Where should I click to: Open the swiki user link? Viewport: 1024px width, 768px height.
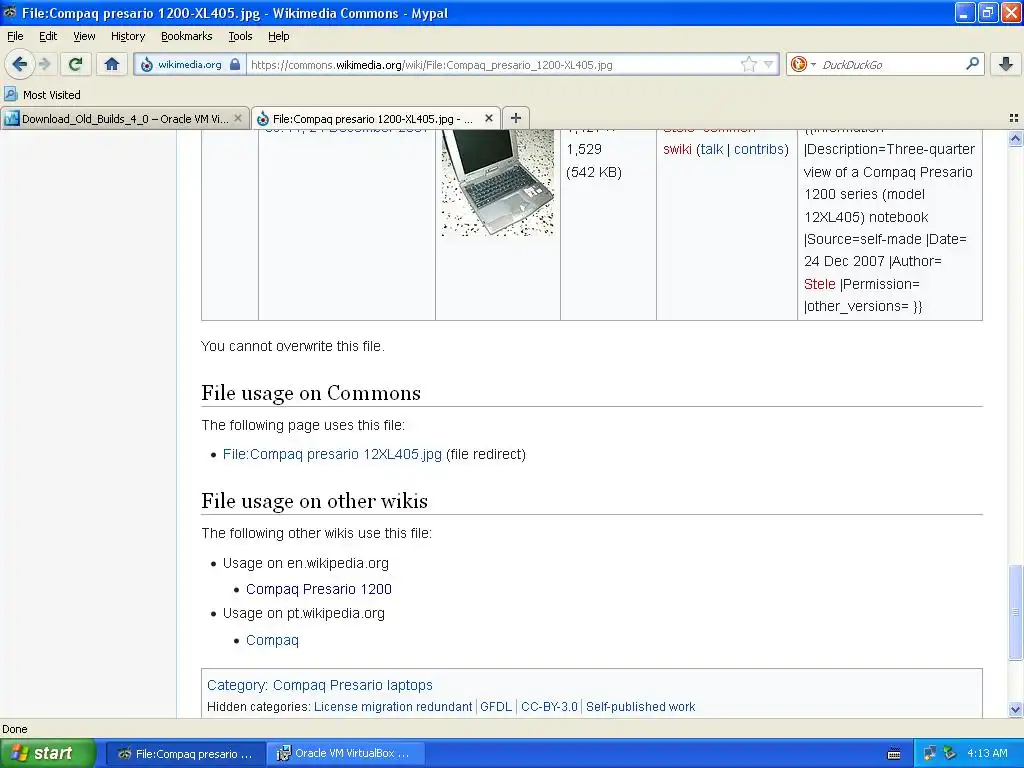[x=677, y=149]
